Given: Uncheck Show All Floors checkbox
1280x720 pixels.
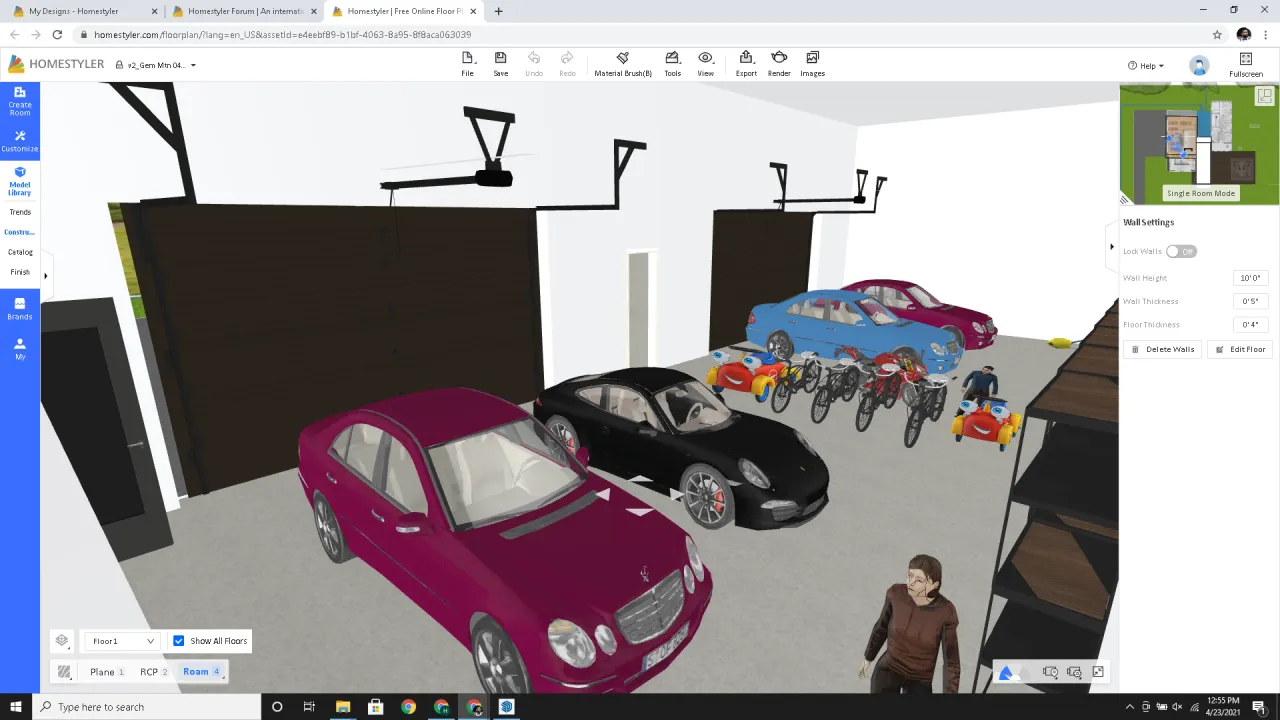Looking at the screenshot, I should (179, 641).
